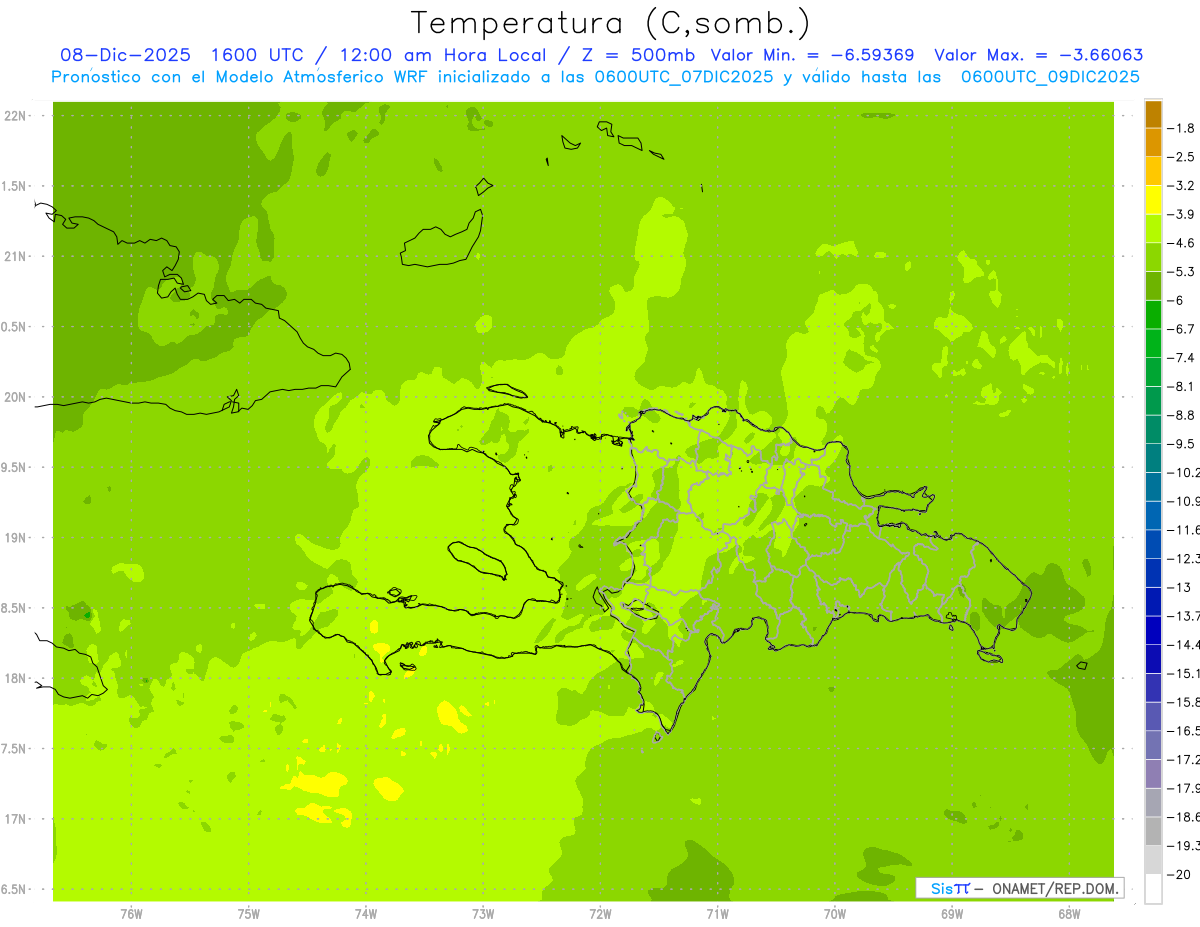Click the 73W longitude axis label
The height and width of the screenshot is (927, 1200).
click(483, 914)
